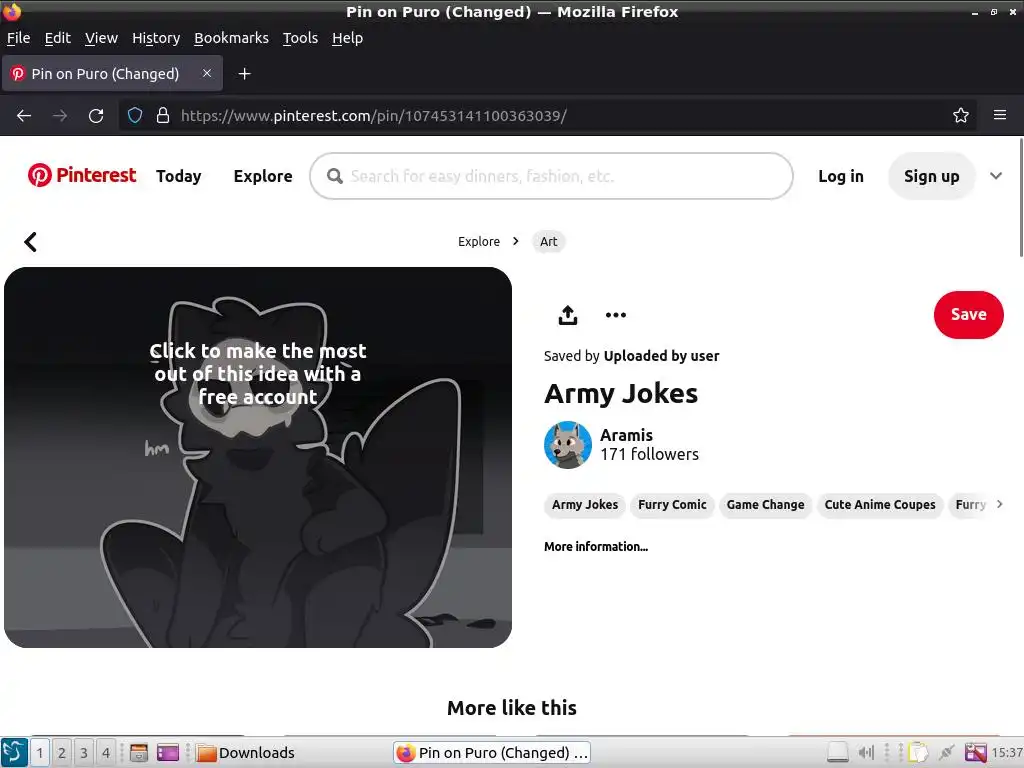The width and height of the screenshot is (1024, 768).
Task: Click the Sign up button
Action: point(931,176)
